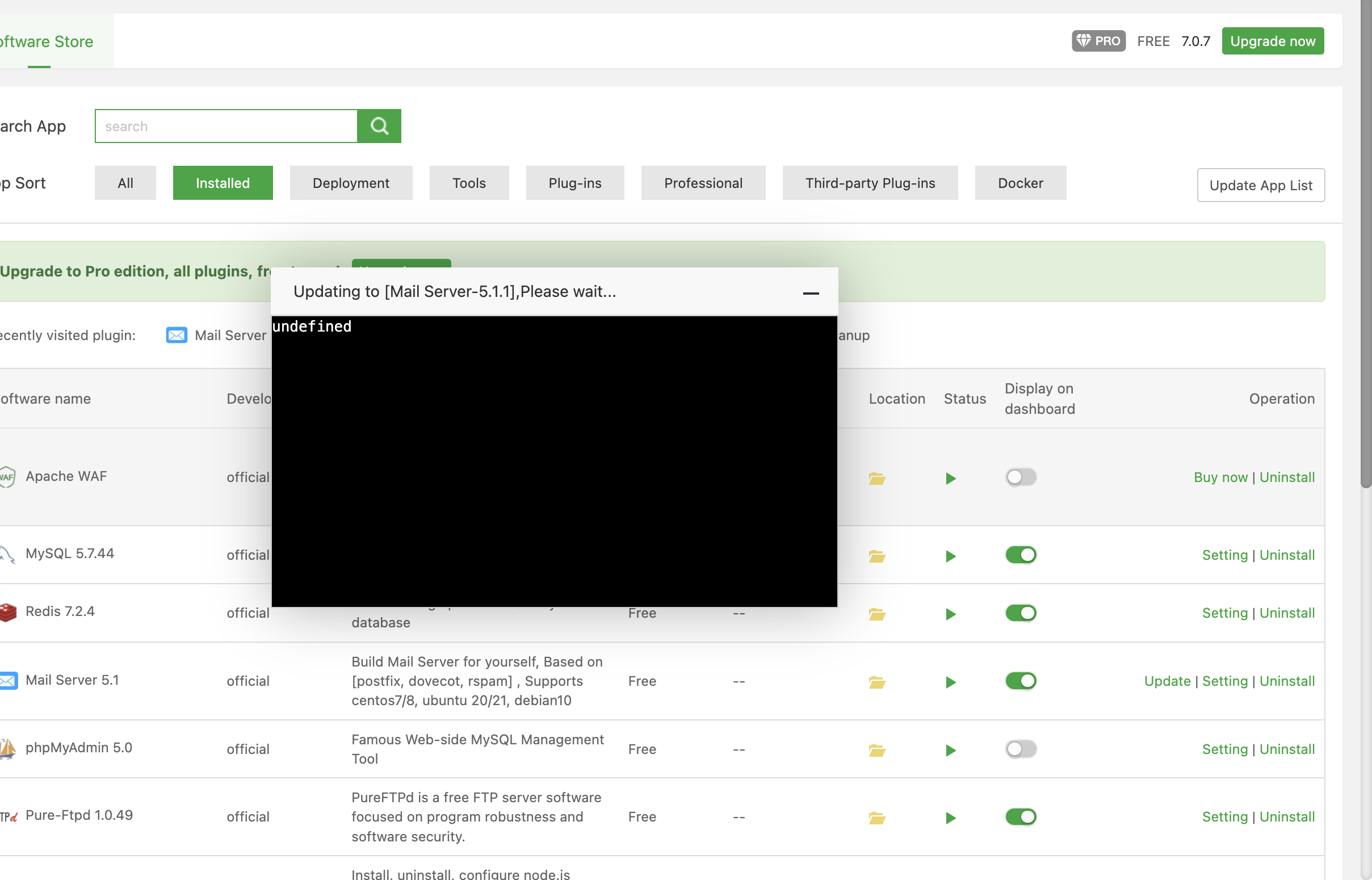Focus the search app input field
The width and height of the screenshot is (1372, 880).
[x=226, y=125]
